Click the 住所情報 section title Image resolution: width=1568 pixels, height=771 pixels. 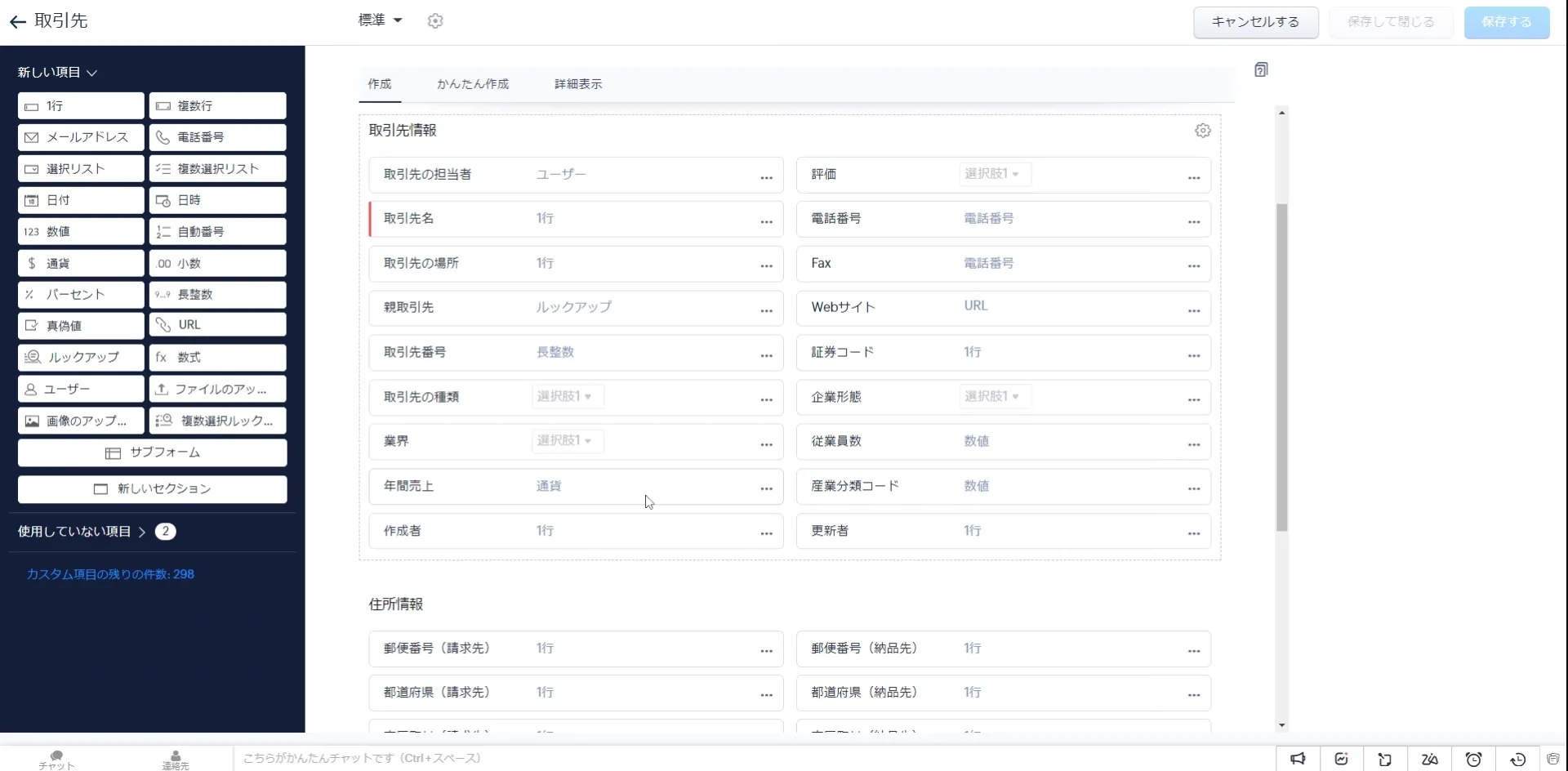point(396,604)
